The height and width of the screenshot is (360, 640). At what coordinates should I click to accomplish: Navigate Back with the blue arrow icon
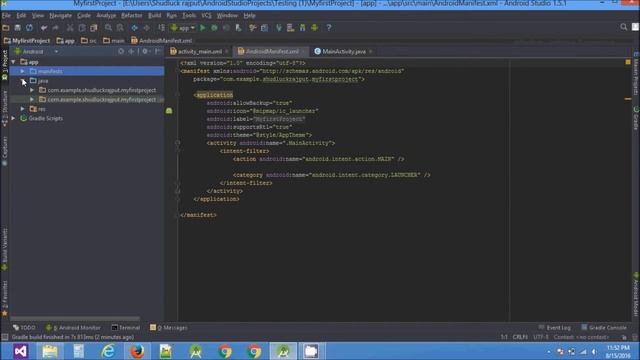(134, 28)
